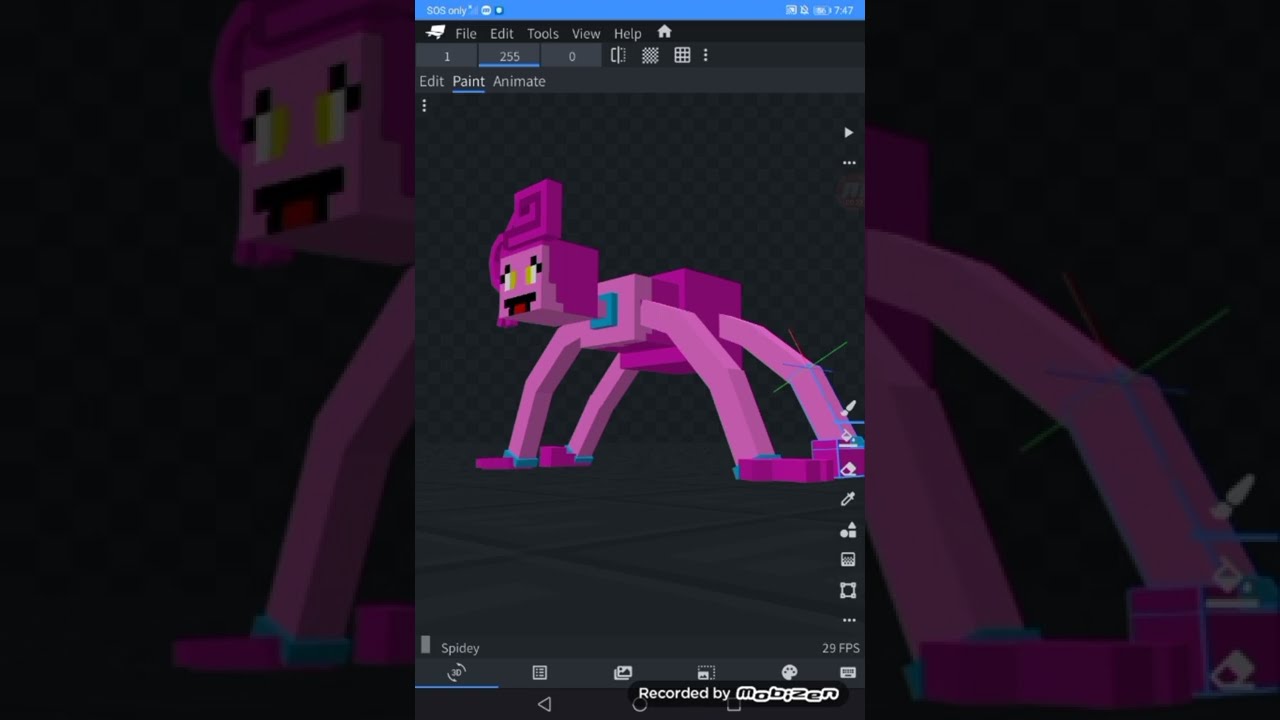The image size is (1280, 720).
Task: Select the Copy Paste selection tool
Action: (x=848, y=590)
